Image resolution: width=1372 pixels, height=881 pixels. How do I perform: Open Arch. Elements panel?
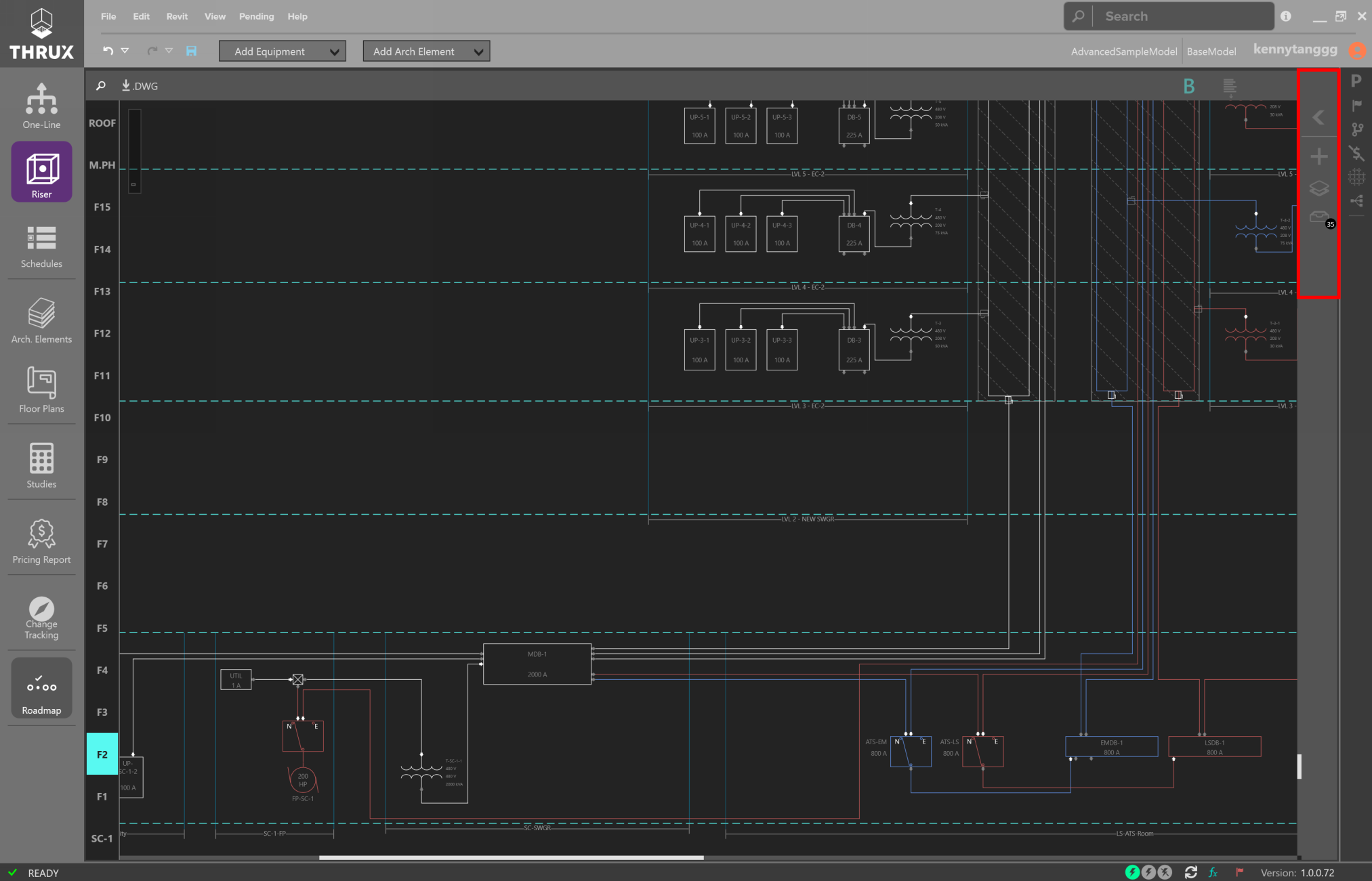coord(41,320)
